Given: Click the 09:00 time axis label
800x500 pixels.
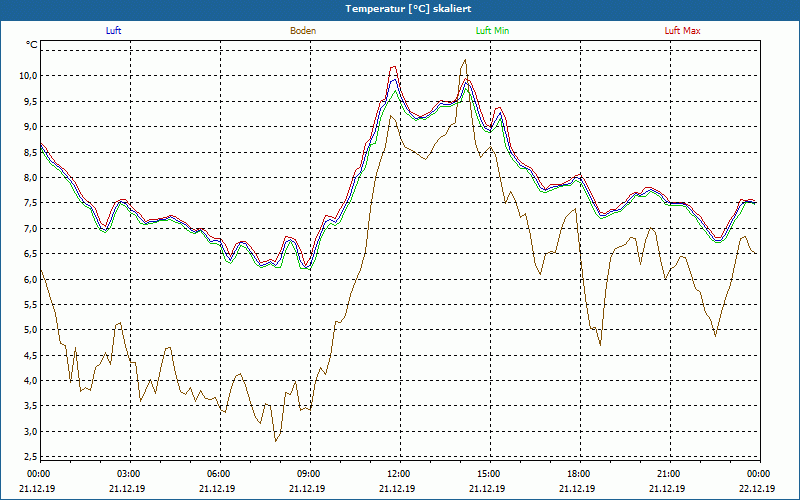Looking at the screenshot, I should [x=311, y=474].
